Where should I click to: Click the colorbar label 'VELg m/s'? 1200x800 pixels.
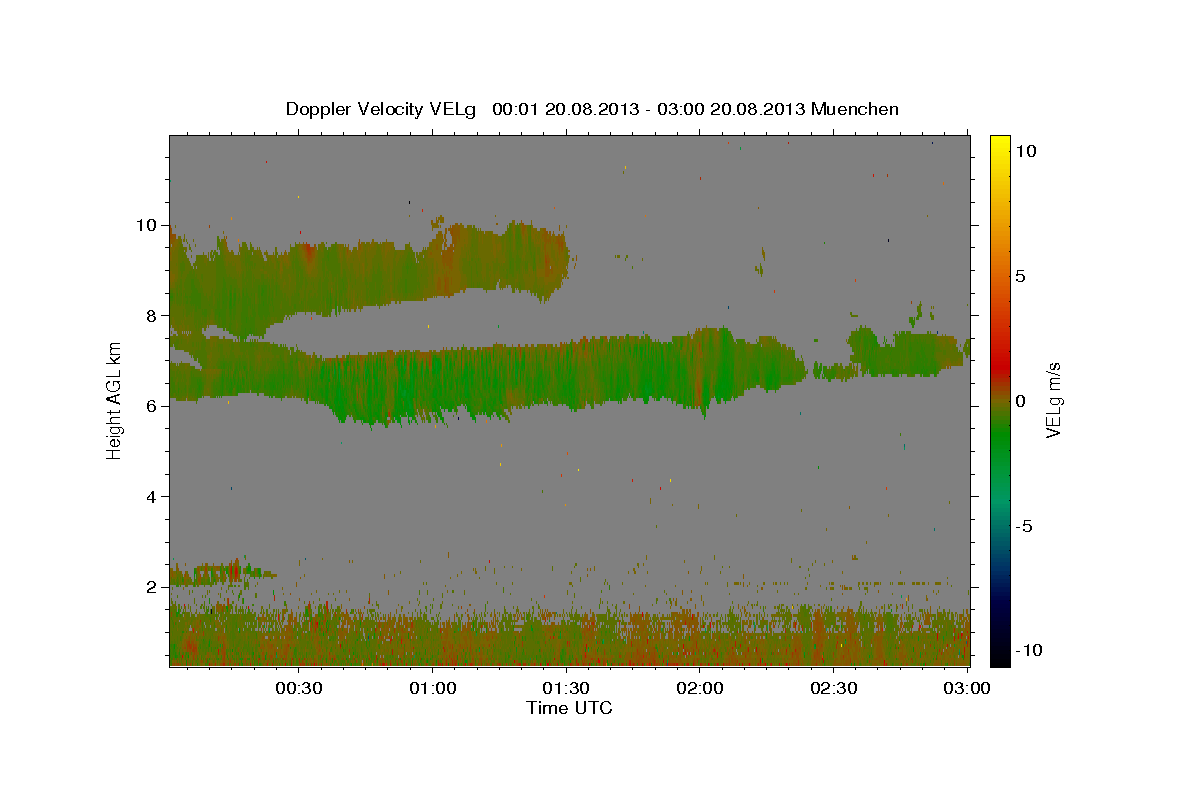(1053, 400)
